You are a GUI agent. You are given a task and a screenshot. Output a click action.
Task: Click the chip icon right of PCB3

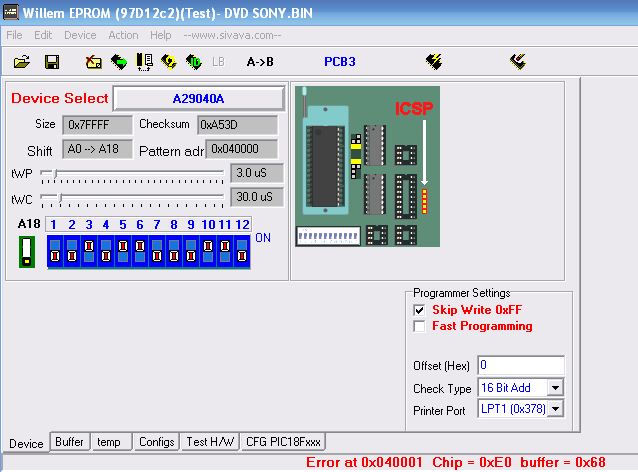[x=433, y=62]
